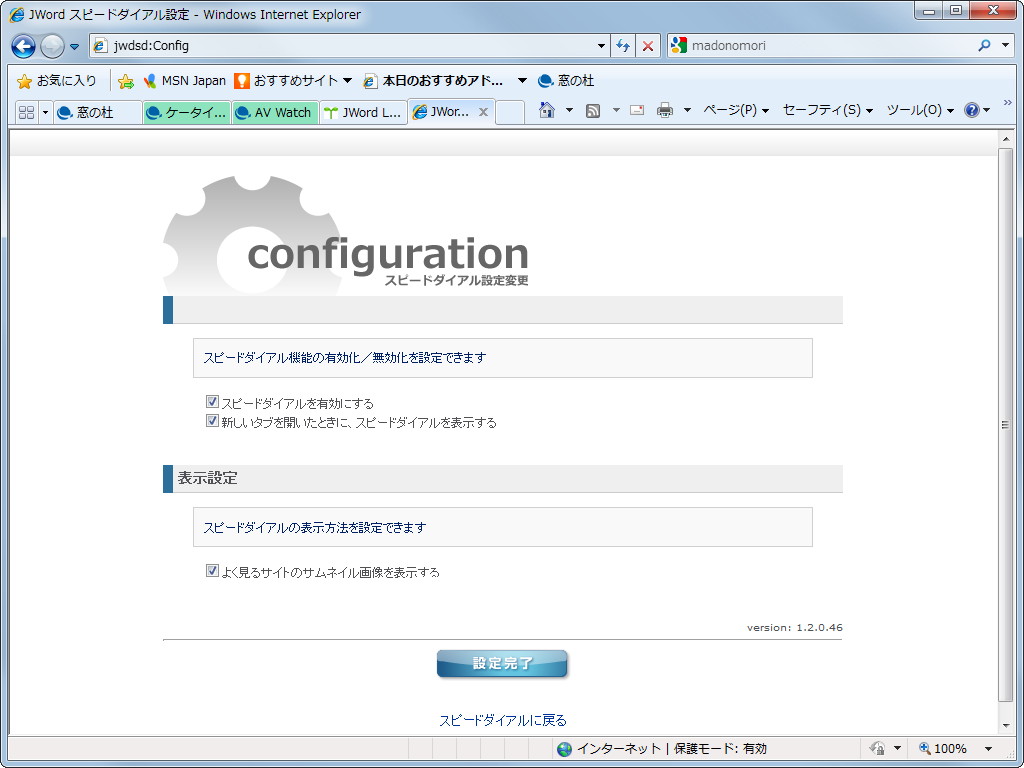Click the privacy report lock icon

tap(878, 748)
